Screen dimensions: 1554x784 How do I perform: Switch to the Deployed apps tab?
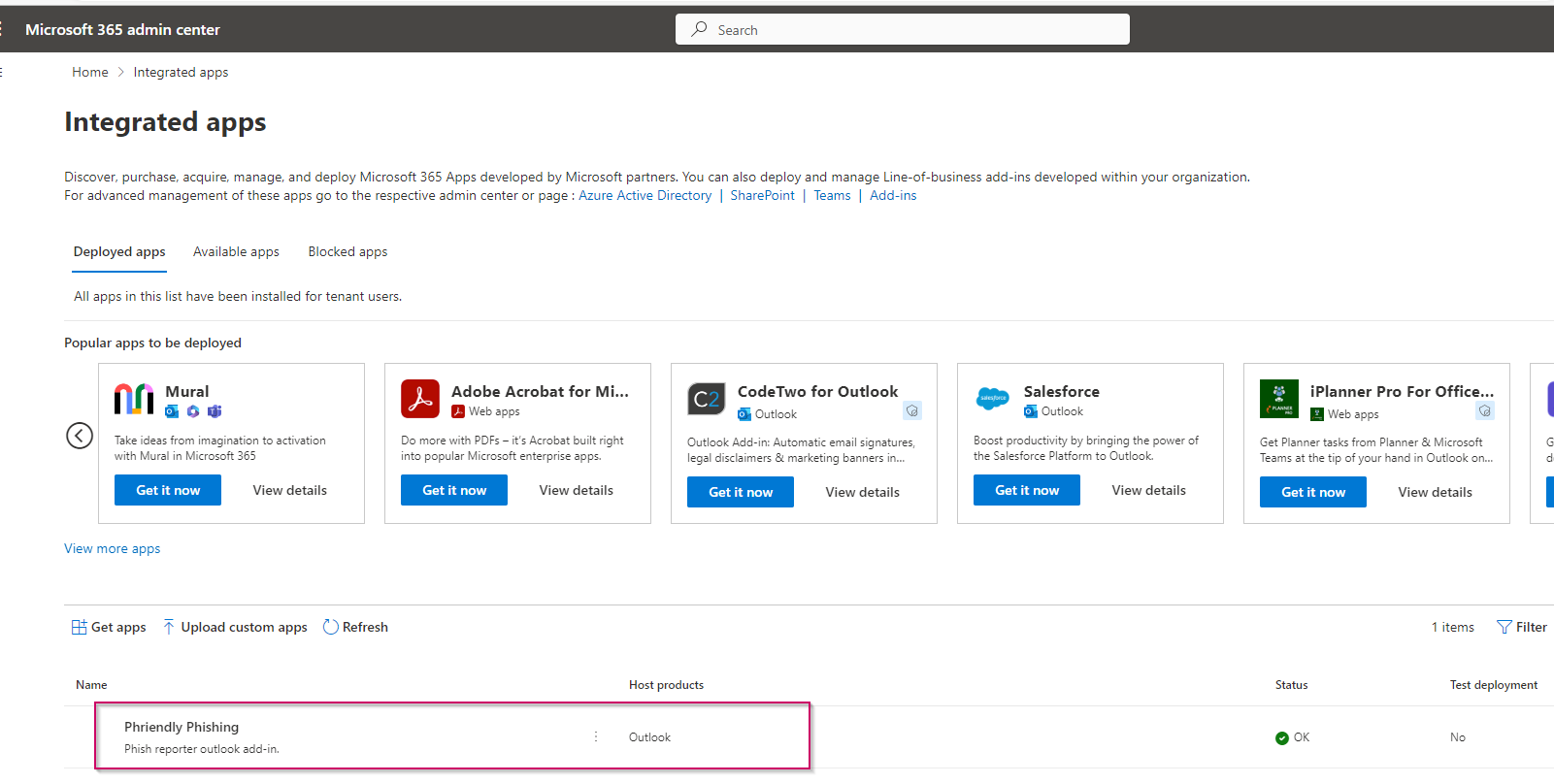click(x=119, y=251)
